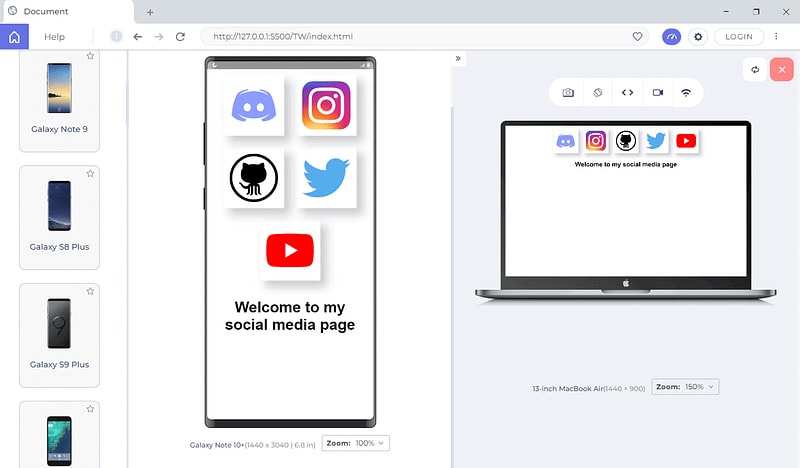Open settings gear icon
800x468 pixels.
pos(698,37)
